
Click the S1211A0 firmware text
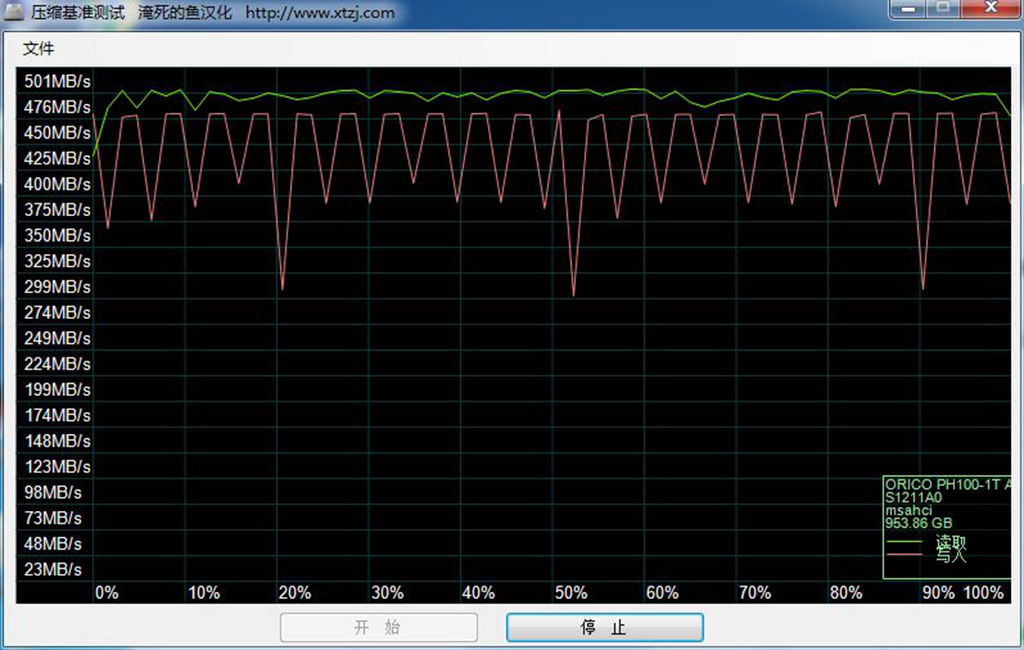click(x=914, y=498)
